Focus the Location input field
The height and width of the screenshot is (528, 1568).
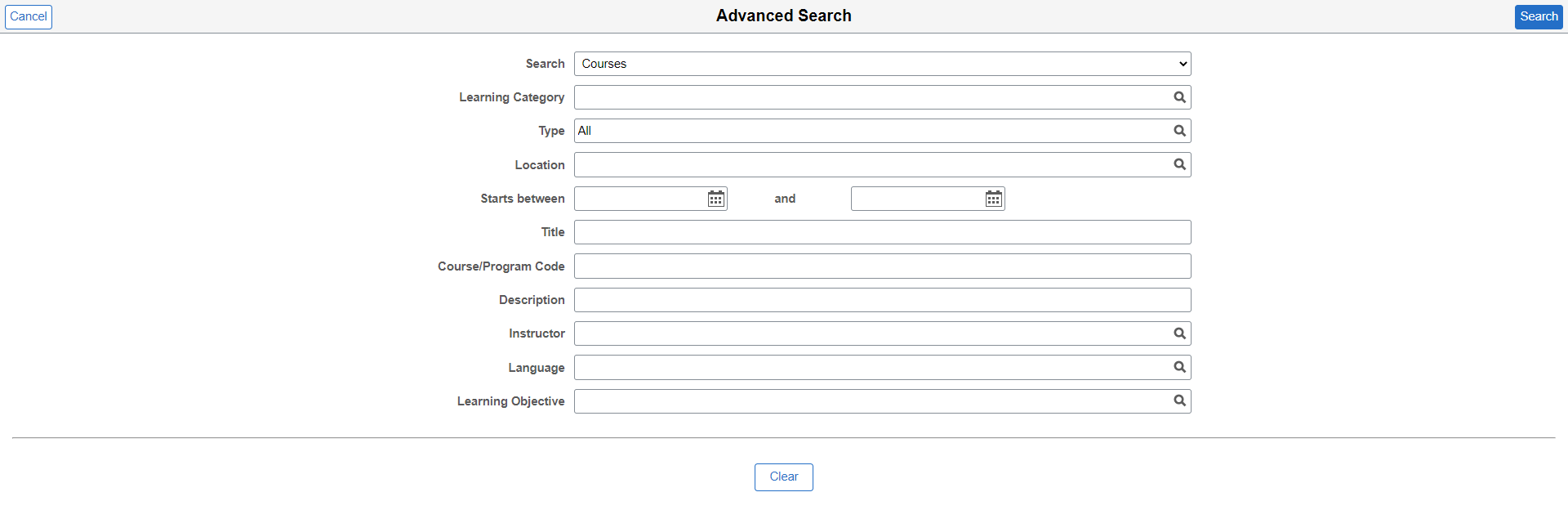pyautogui.click(x=870, y=164)
